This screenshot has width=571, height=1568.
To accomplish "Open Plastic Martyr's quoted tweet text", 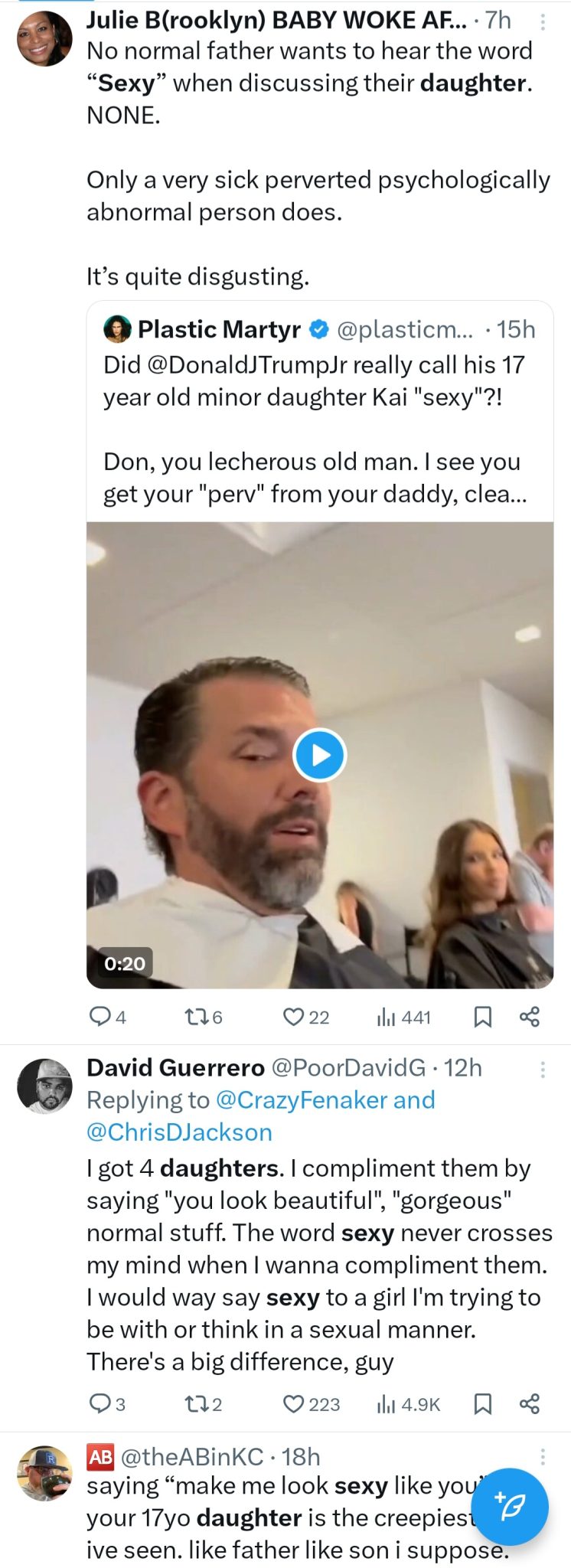I will (314, 429).
